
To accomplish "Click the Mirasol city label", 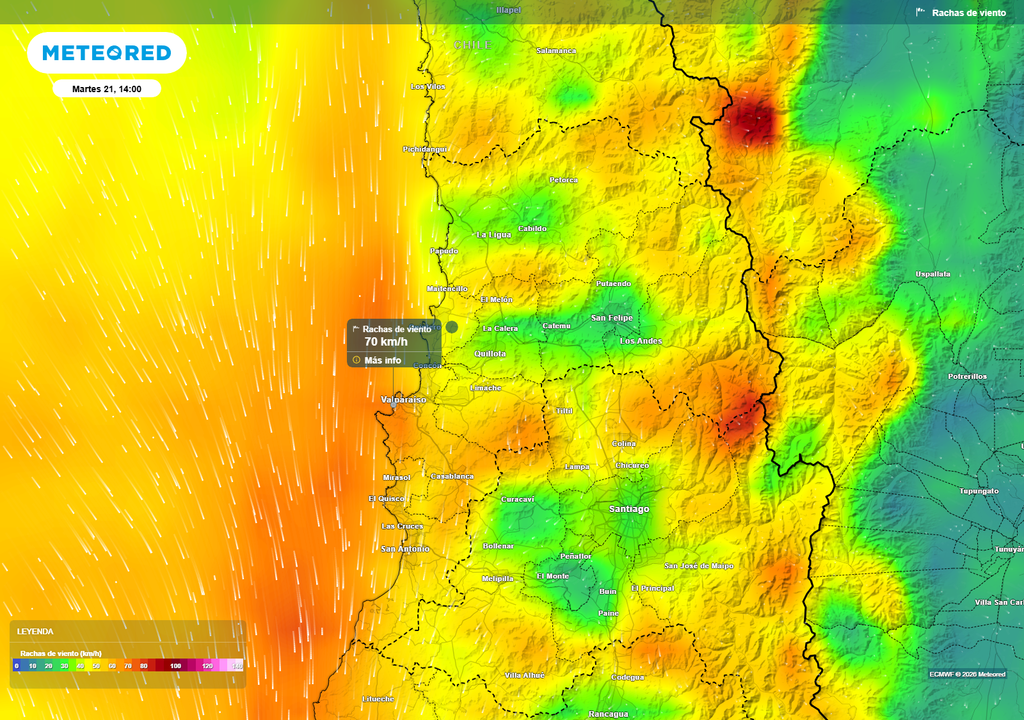I will [396, 478].
